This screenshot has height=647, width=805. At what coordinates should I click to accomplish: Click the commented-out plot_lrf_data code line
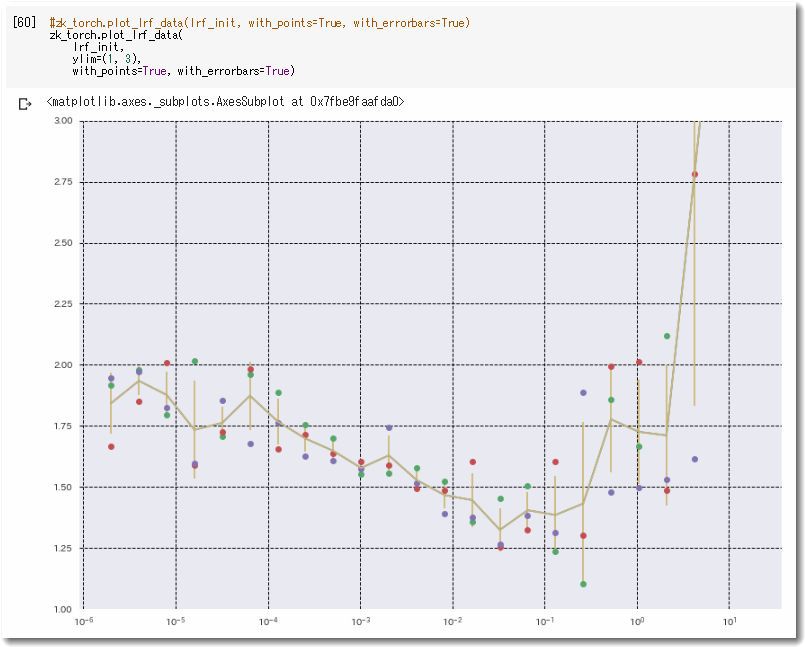tap(259, 22)
